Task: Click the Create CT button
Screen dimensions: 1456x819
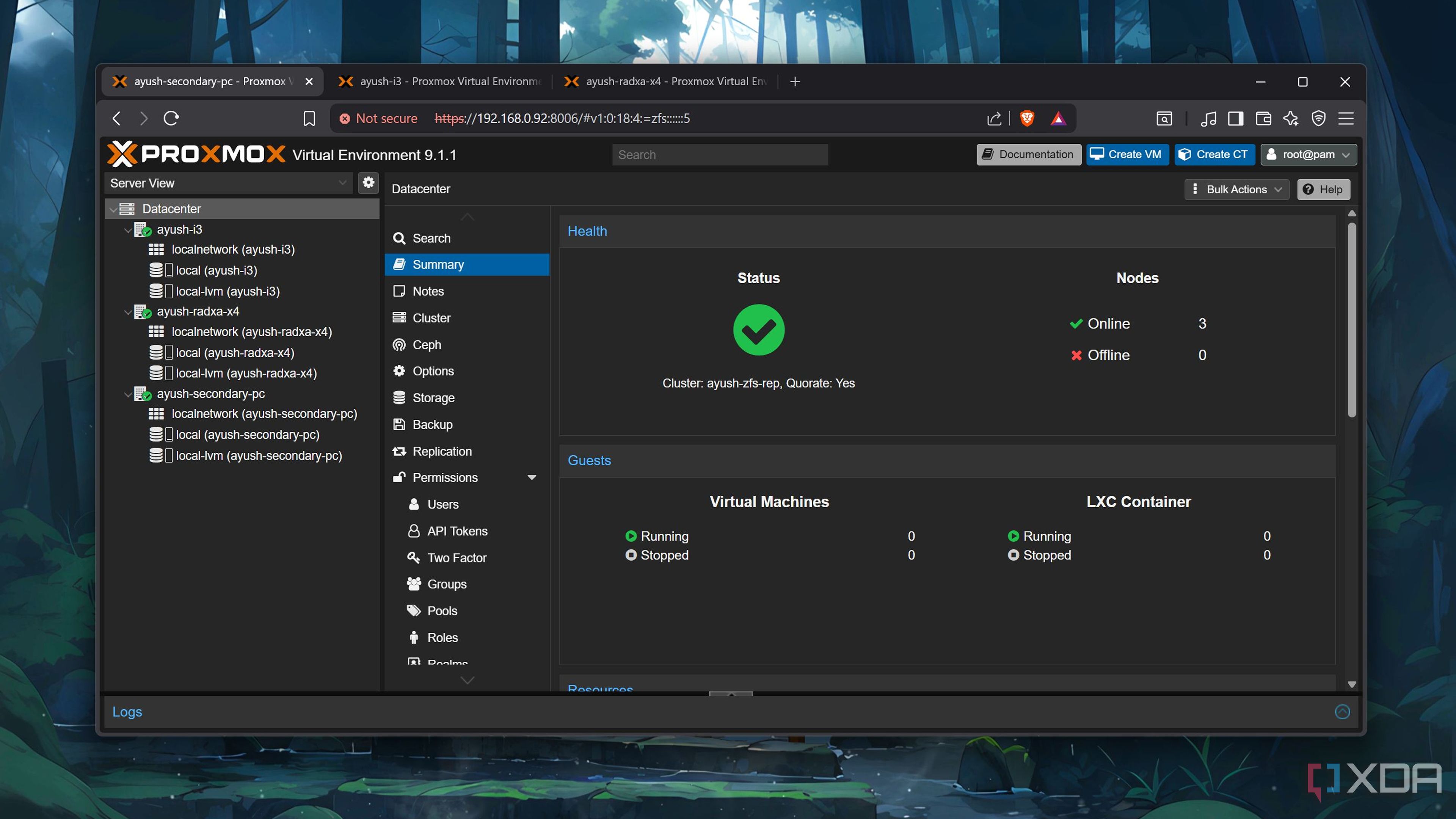Action: pyautogui.click(x=1214, y=154)
